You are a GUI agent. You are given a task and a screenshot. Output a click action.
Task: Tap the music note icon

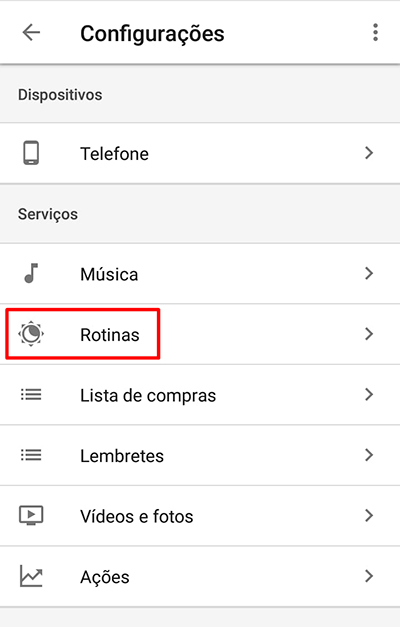click(x=31, y=274)
